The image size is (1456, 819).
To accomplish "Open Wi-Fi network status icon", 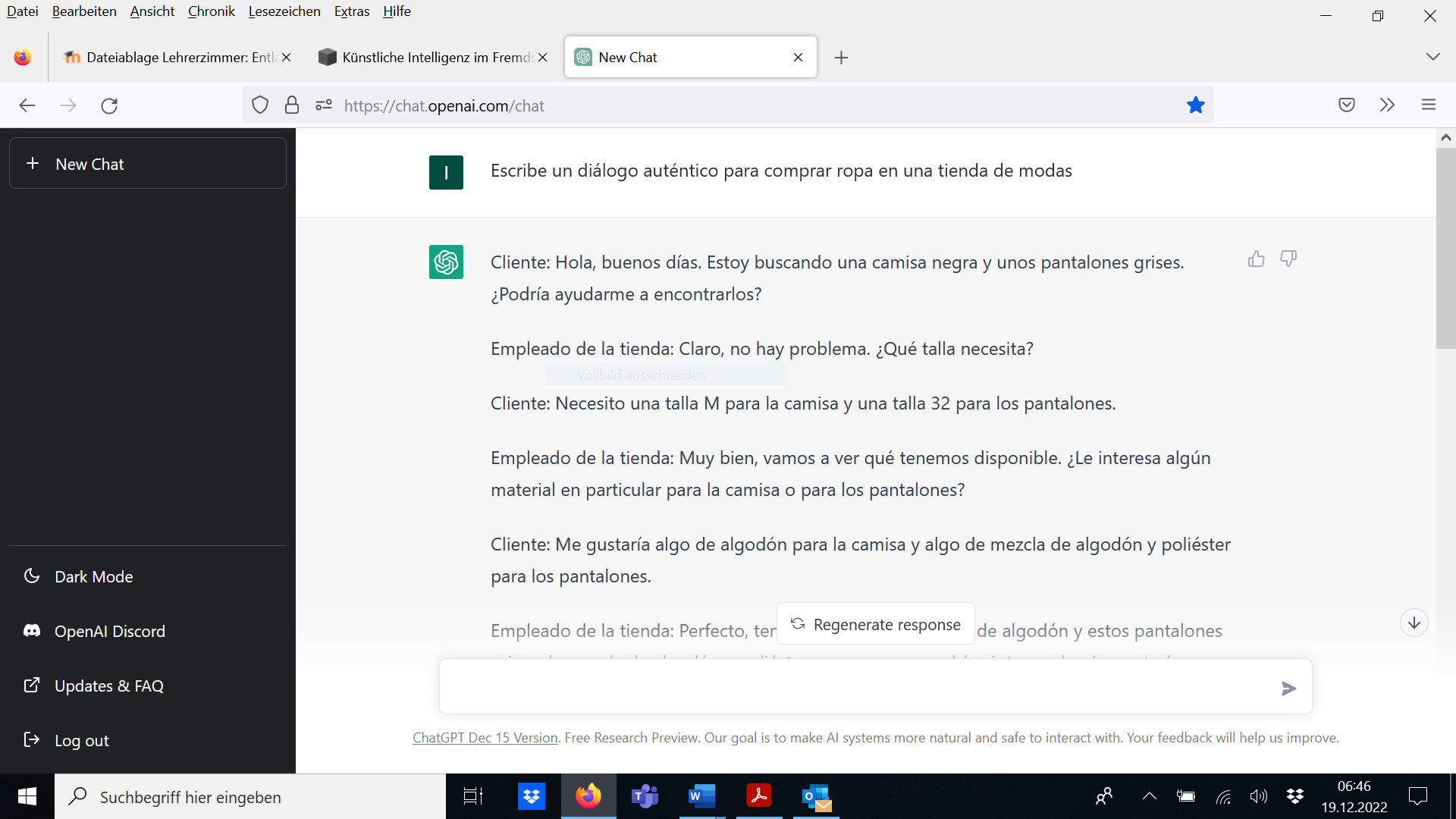I will pos(1223,796).
